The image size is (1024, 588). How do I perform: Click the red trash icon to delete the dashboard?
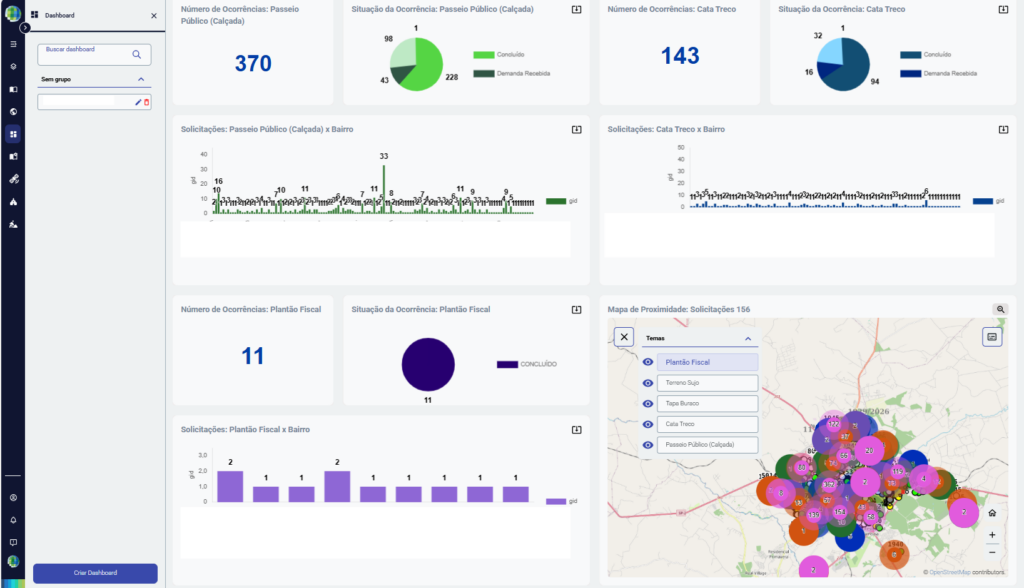[146, 102]
